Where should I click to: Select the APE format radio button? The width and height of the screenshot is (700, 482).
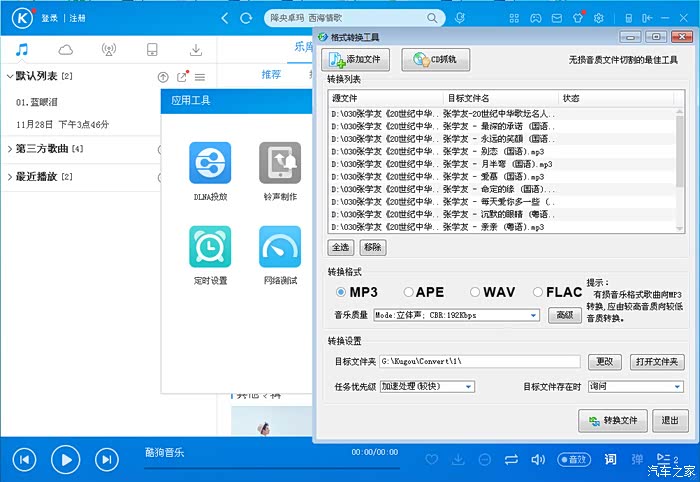click(x=408, y=292)
